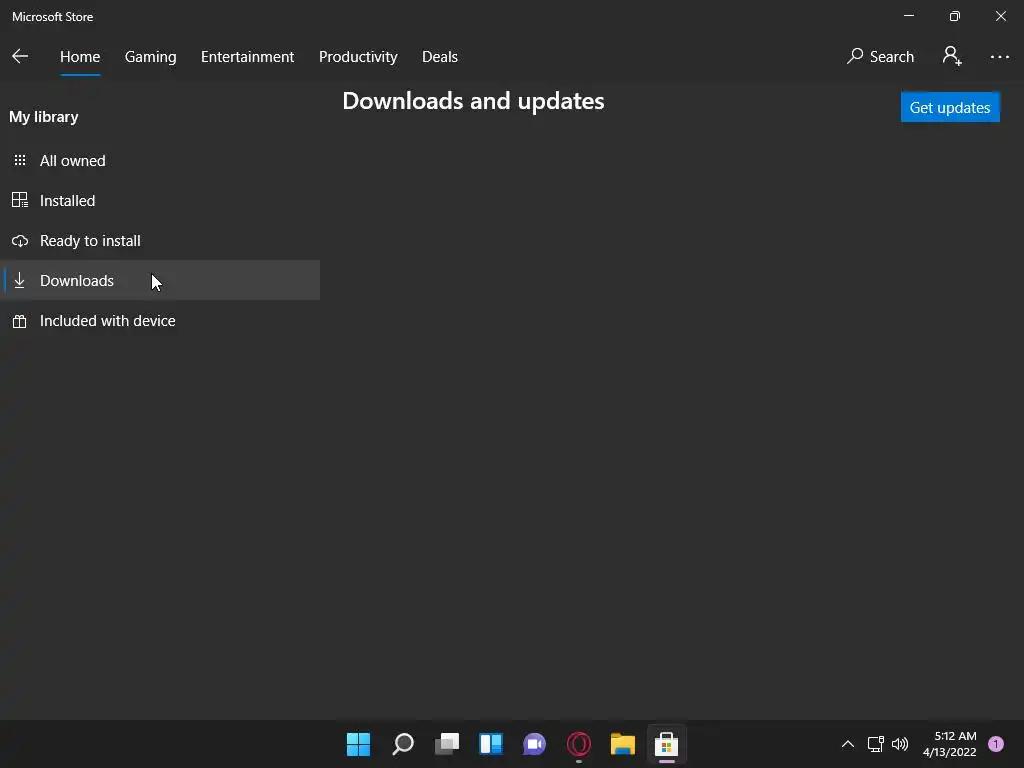Select the Productivity tab

(x=358, y=57)
